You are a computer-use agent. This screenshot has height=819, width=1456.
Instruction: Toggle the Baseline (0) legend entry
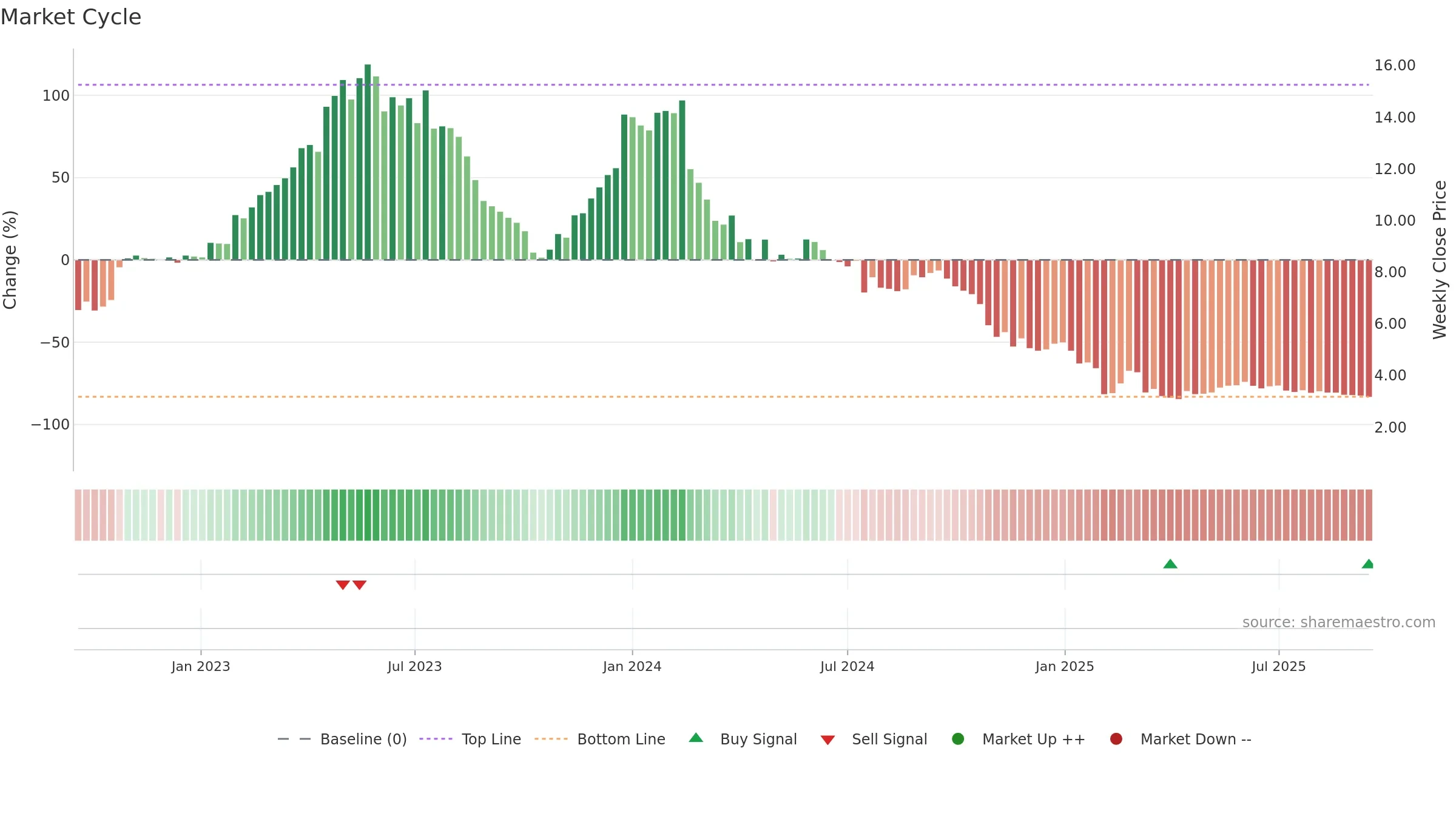tap(342, 739)
